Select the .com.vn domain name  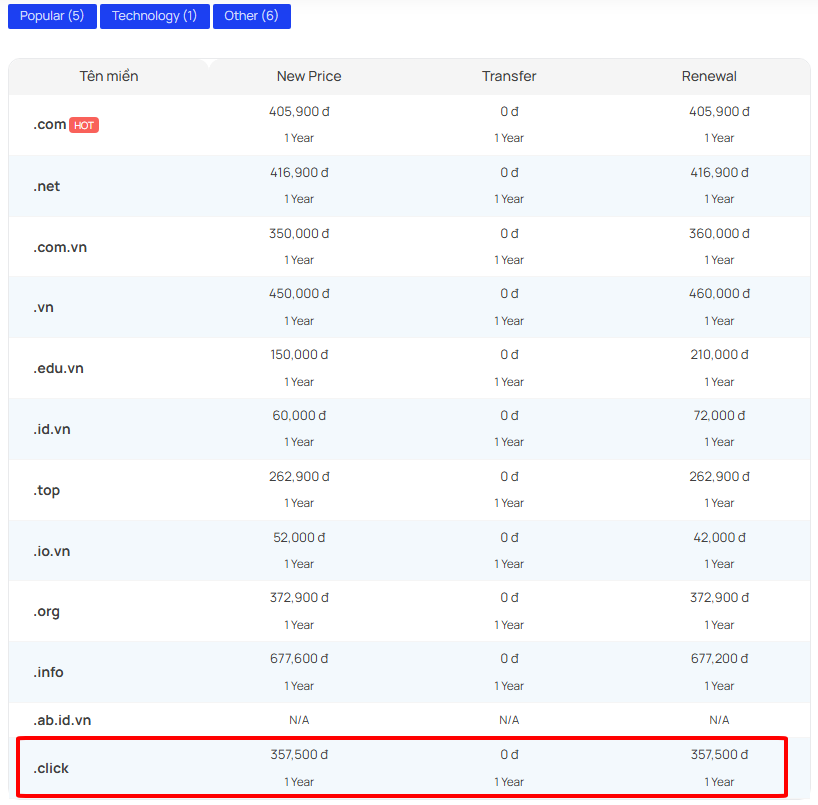(60, 247)
